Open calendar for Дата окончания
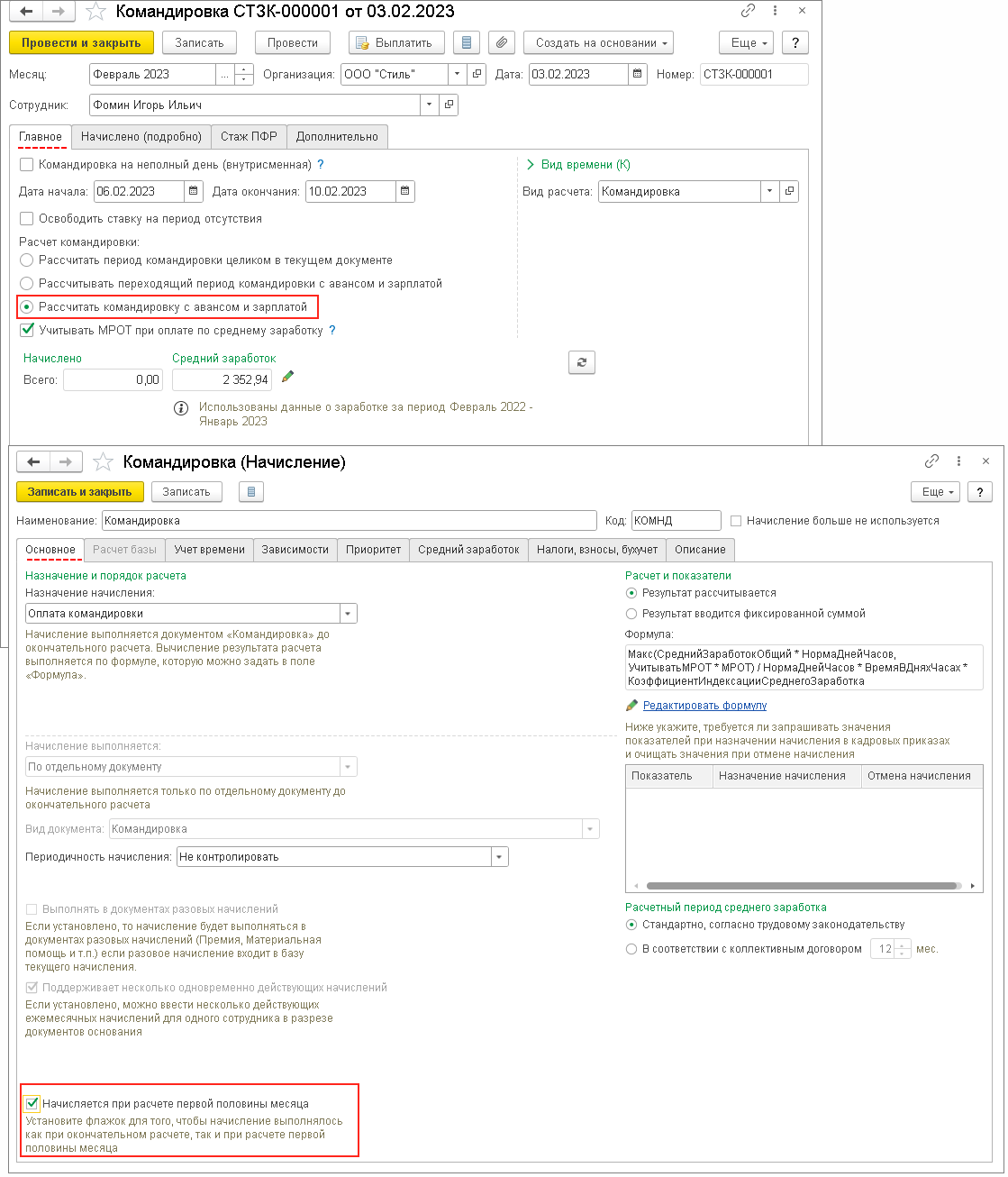 tap(405, 191)
